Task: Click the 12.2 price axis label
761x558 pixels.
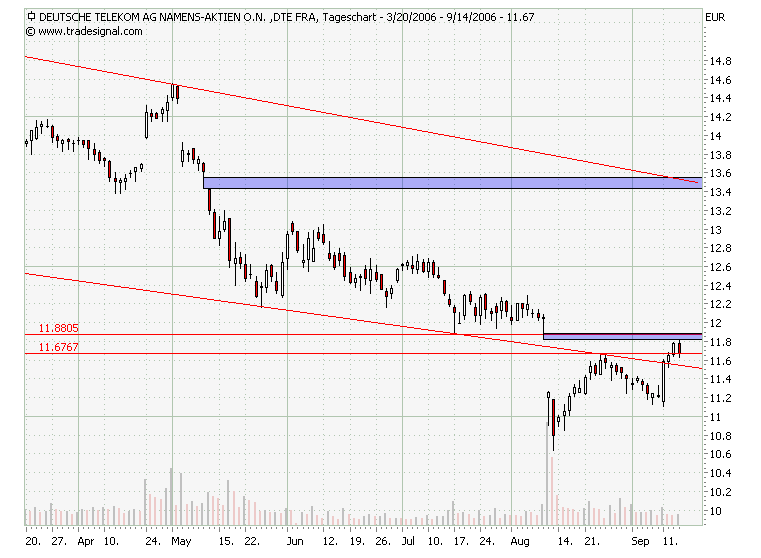Action: tap(720, 304)
